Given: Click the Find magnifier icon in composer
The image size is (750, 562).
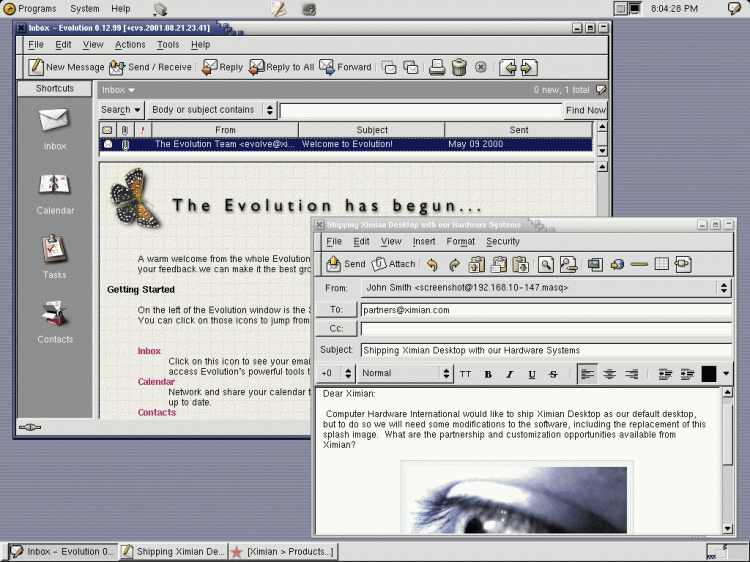Looking at the screenshot, I should (546, 264).
